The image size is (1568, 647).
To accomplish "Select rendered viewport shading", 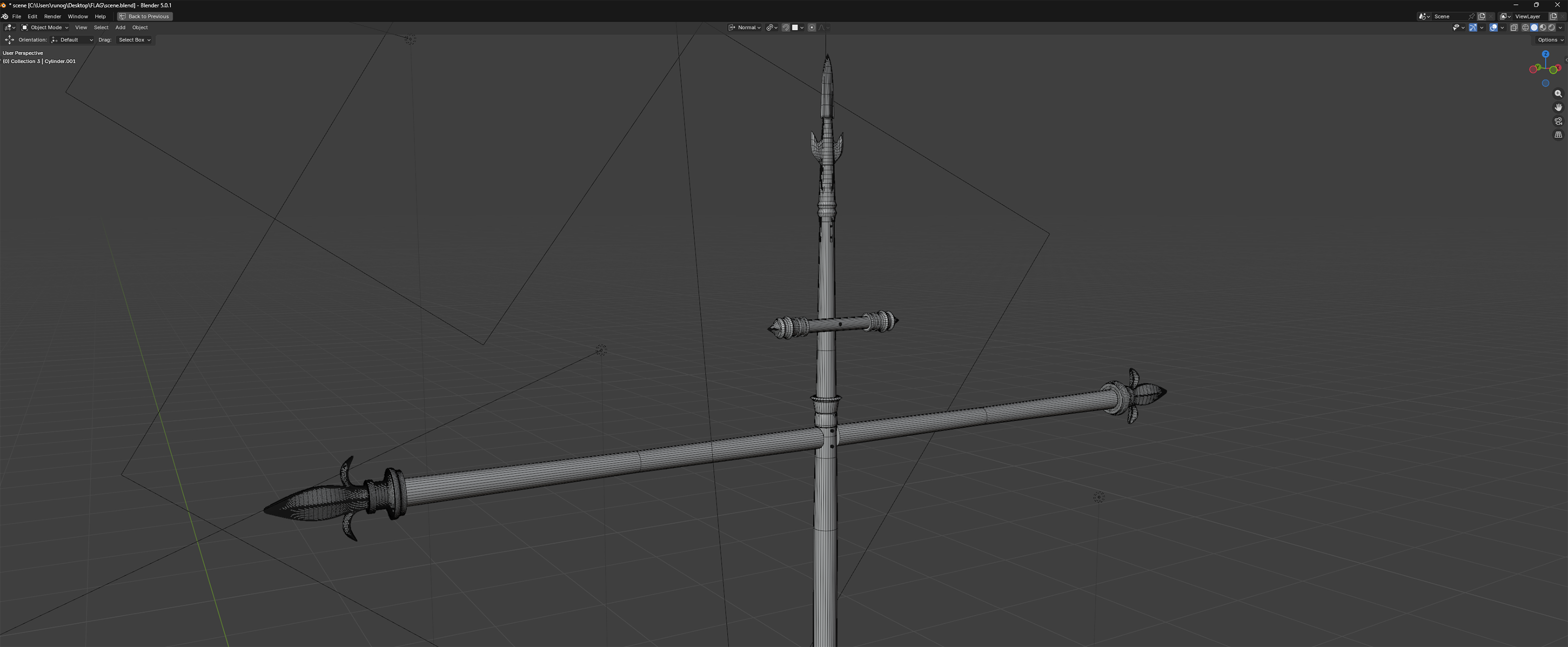I will 1551,27.
